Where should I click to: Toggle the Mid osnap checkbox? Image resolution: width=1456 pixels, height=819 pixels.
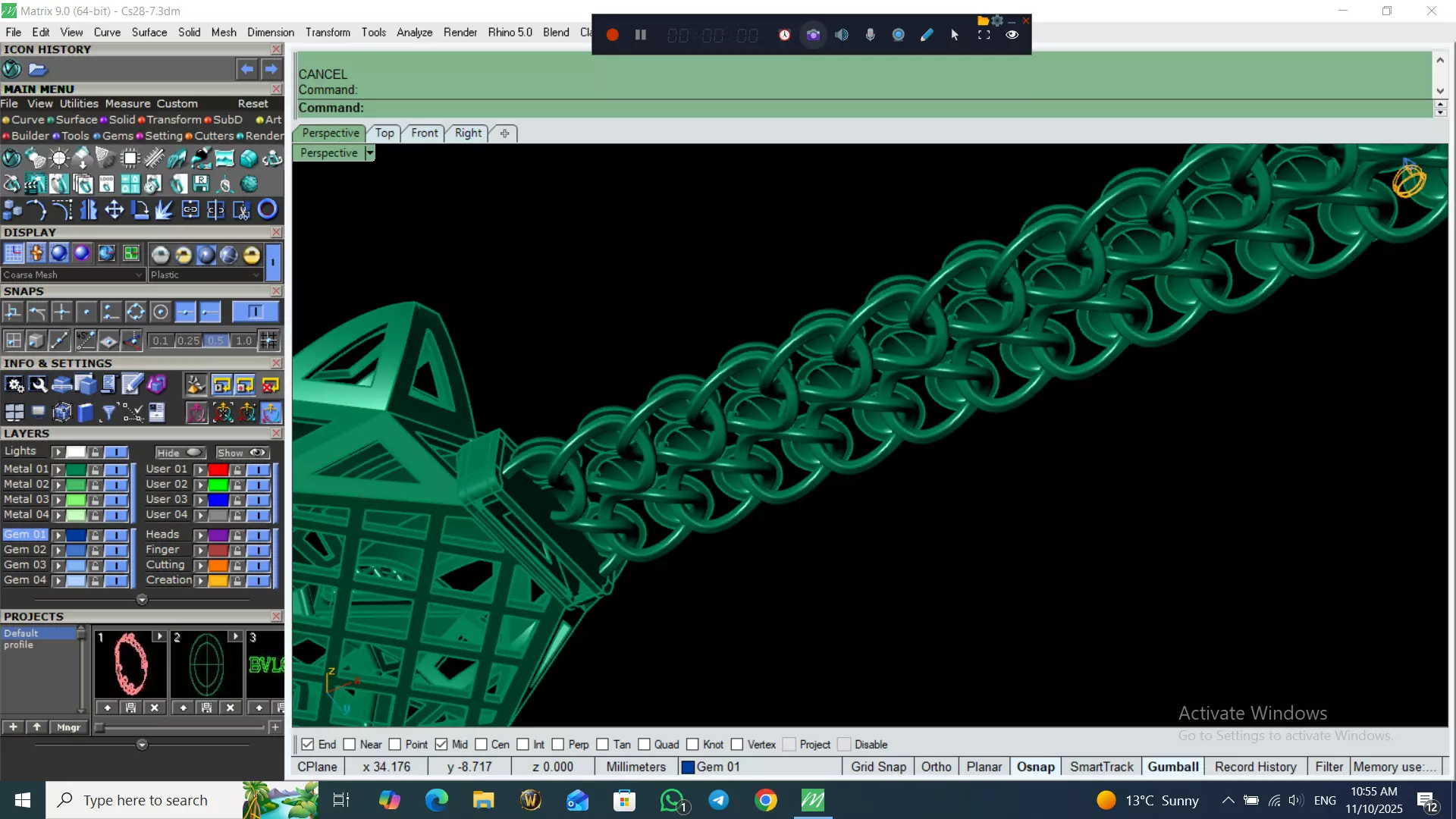click(441, 745)
